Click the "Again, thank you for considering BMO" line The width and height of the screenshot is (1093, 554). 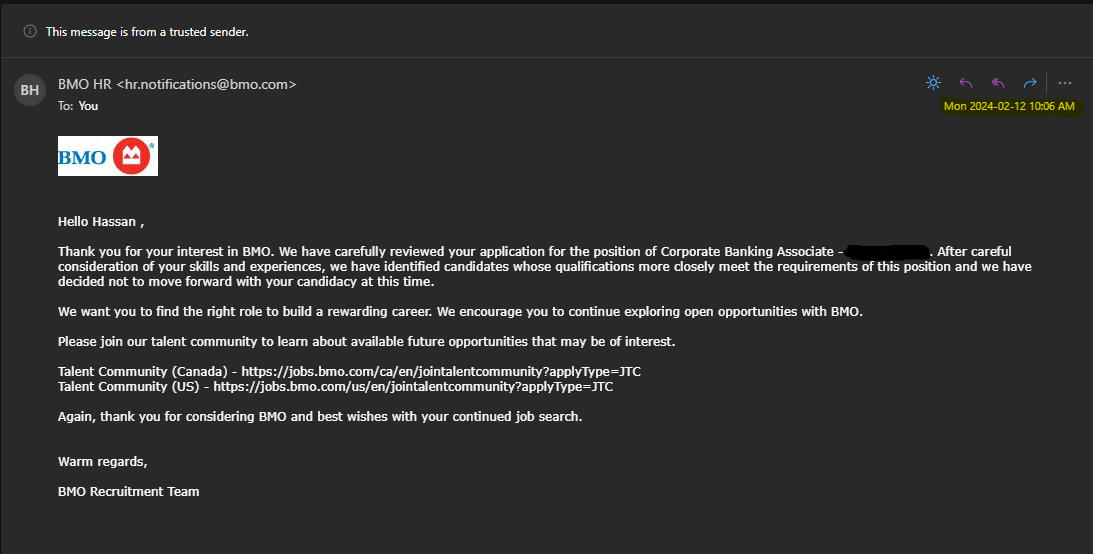320,416
